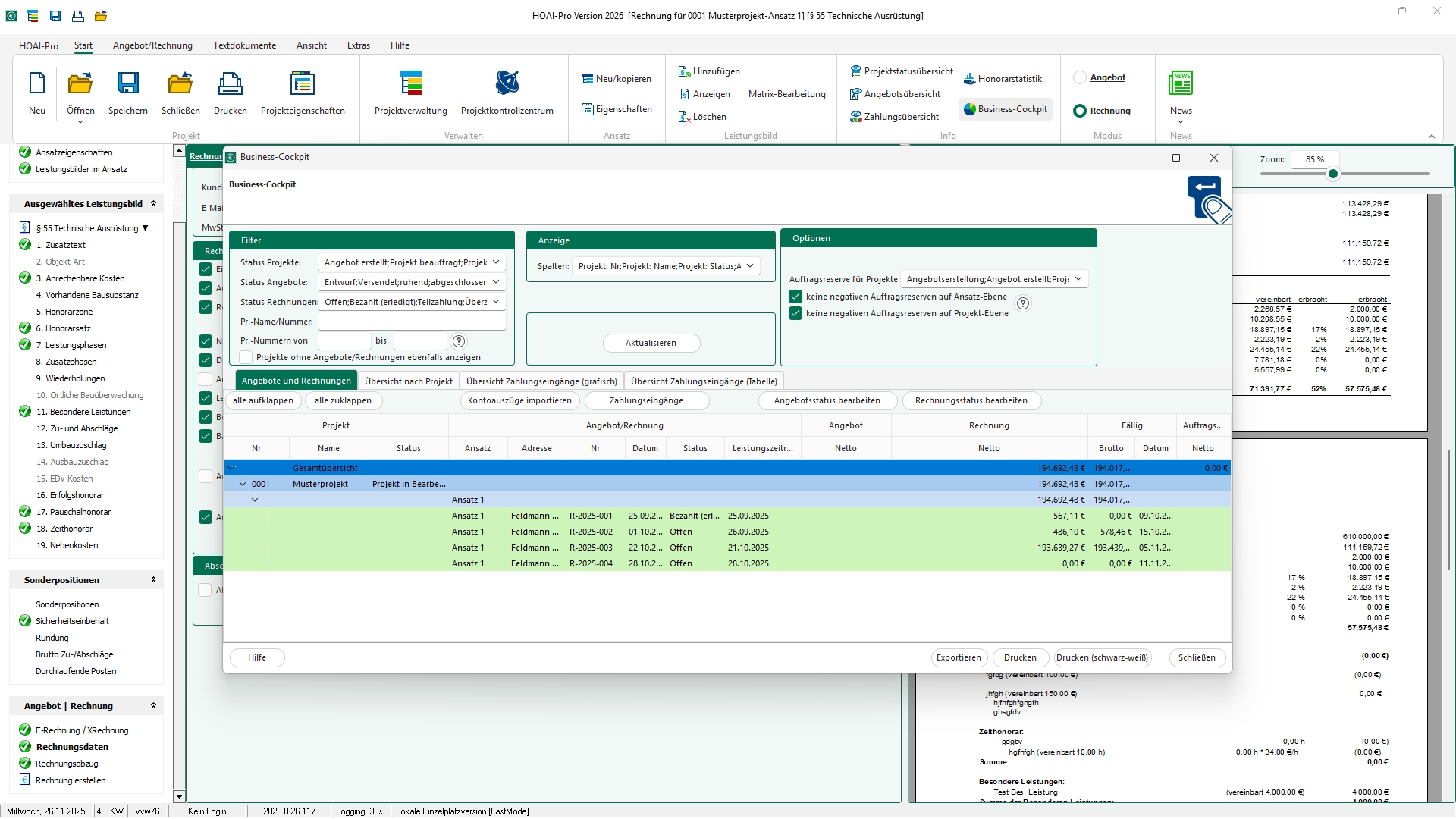The width and height of the screenshot is (1456, 819).
Task: Click the Speichern disk icon
Action: (x=127, y=83)
